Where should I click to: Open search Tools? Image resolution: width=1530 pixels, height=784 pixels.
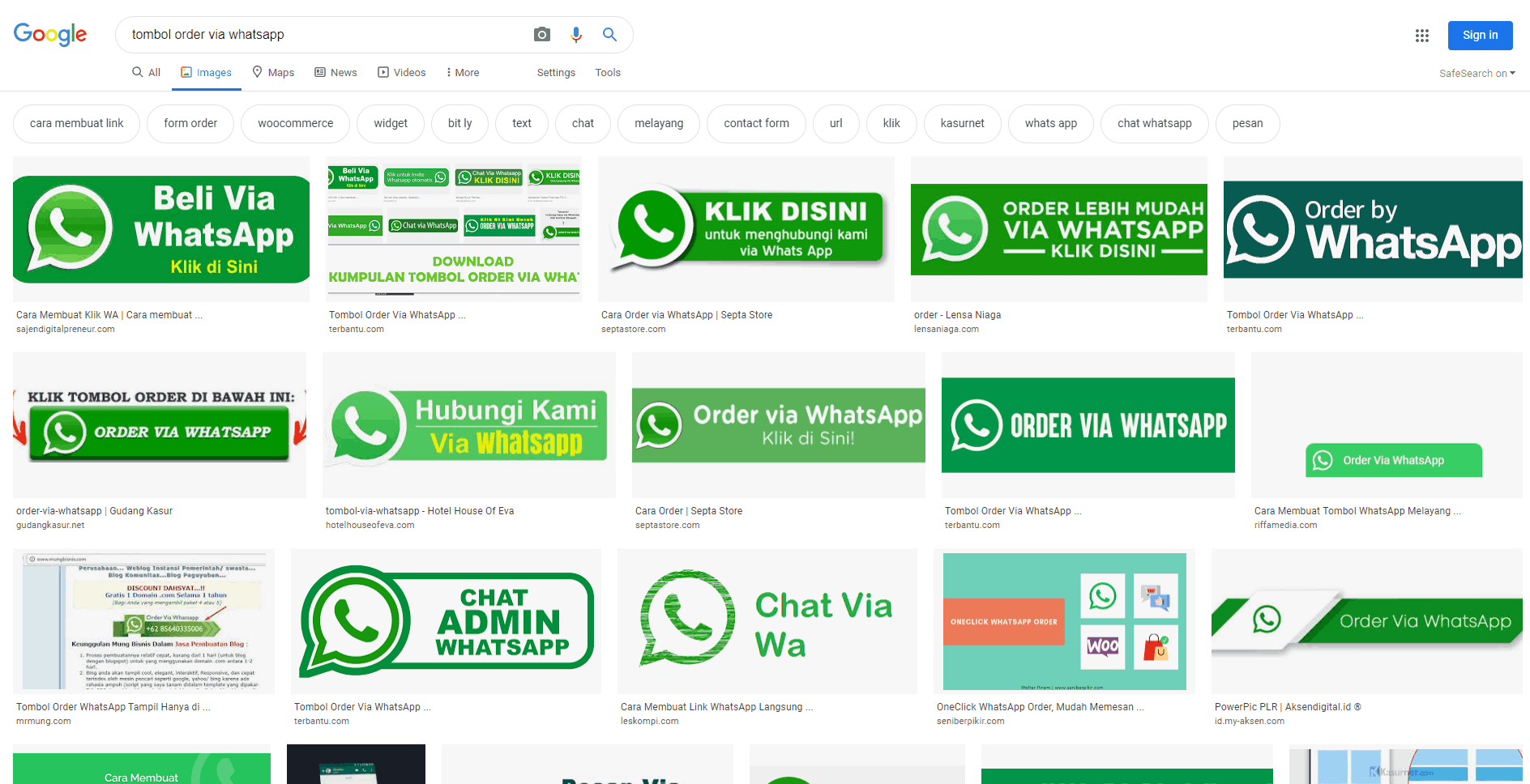[x=608, y=73]
